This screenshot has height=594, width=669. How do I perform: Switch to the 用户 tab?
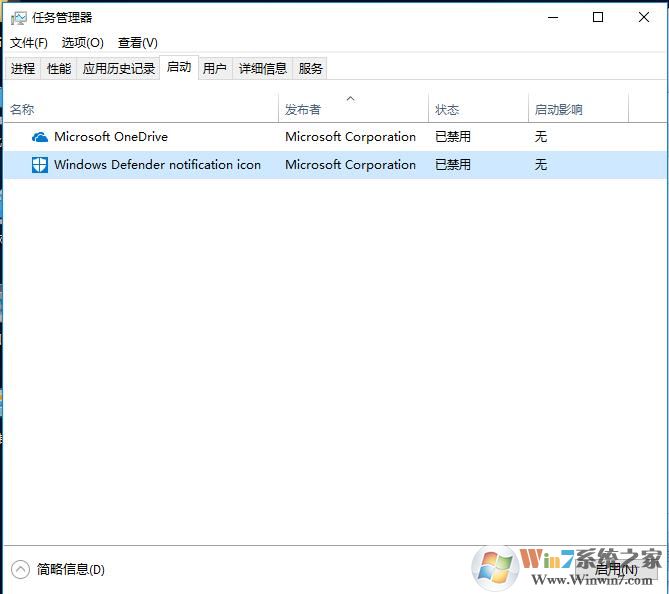(215, 68)
